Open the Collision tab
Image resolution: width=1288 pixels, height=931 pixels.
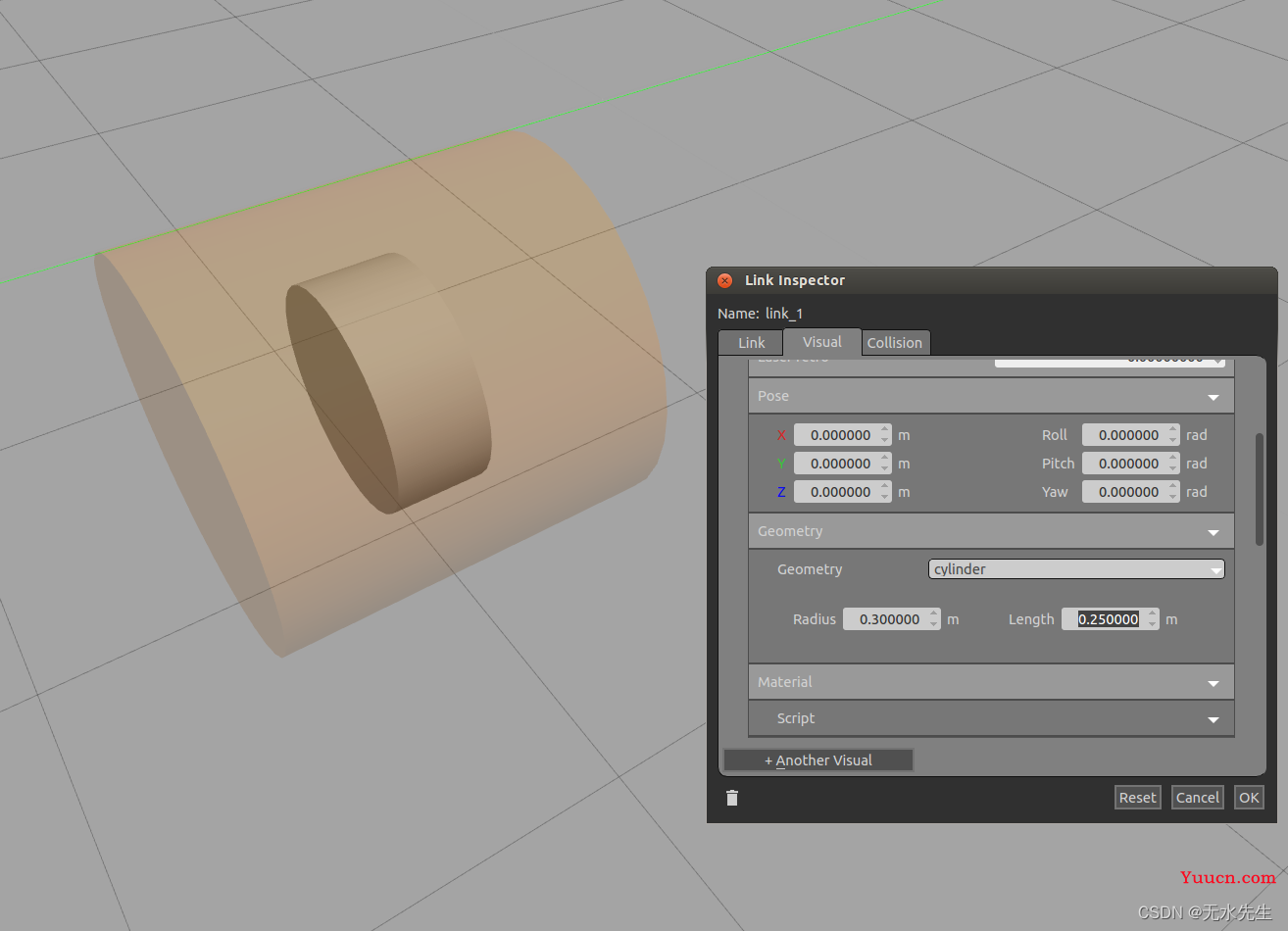pos(895,343)
